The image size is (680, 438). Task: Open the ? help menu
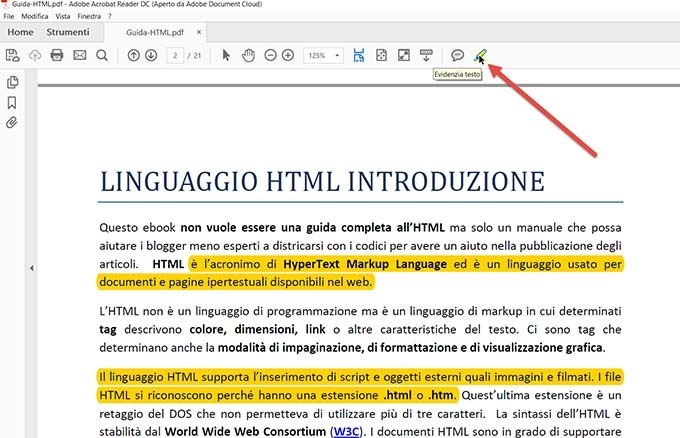point(110,16)
